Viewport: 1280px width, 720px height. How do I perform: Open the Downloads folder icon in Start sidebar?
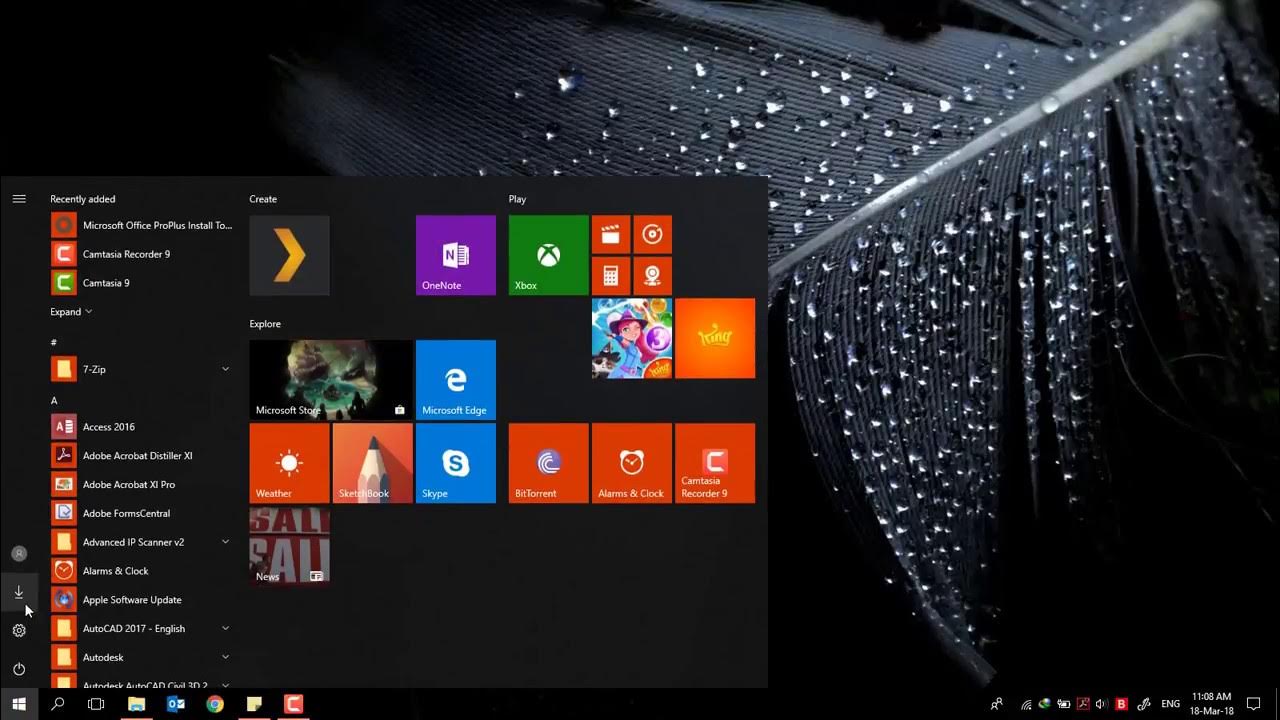tap(19, 592)
